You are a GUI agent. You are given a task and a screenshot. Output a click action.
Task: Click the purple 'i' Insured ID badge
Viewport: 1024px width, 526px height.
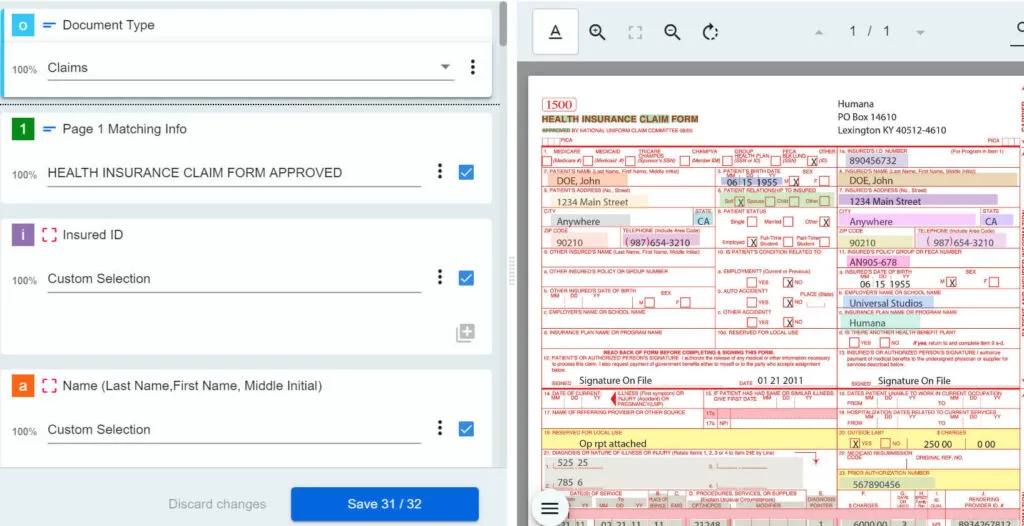tap(23, 235)
